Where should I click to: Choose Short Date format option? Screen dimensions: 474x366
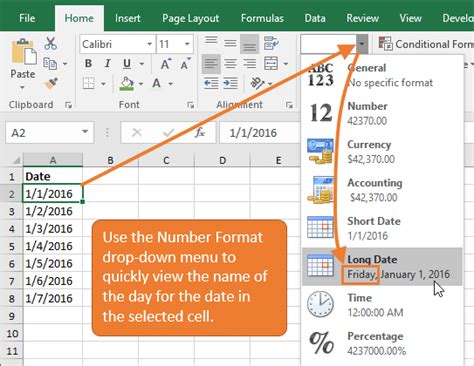[x=382, y=228]
